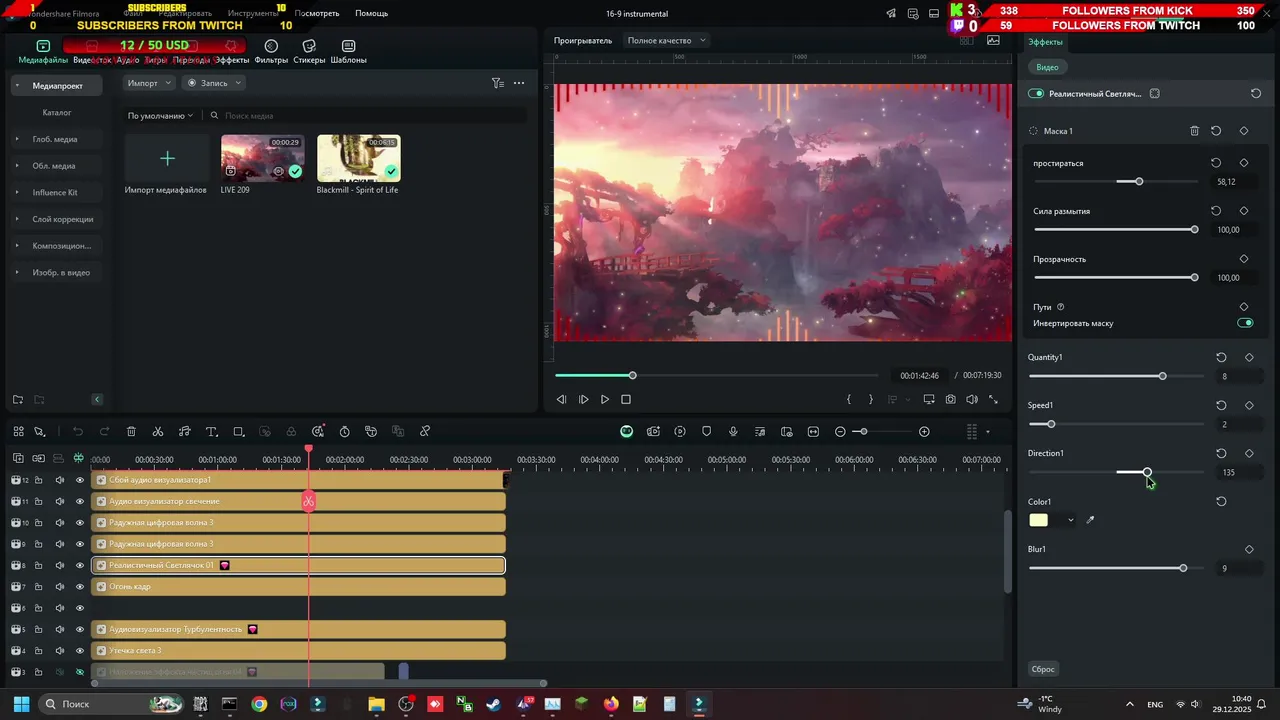Image resolution: width=1280 pixels, height=720 pixels.
Task: Open the Импорт dropdown
Action: coord(150,83)
